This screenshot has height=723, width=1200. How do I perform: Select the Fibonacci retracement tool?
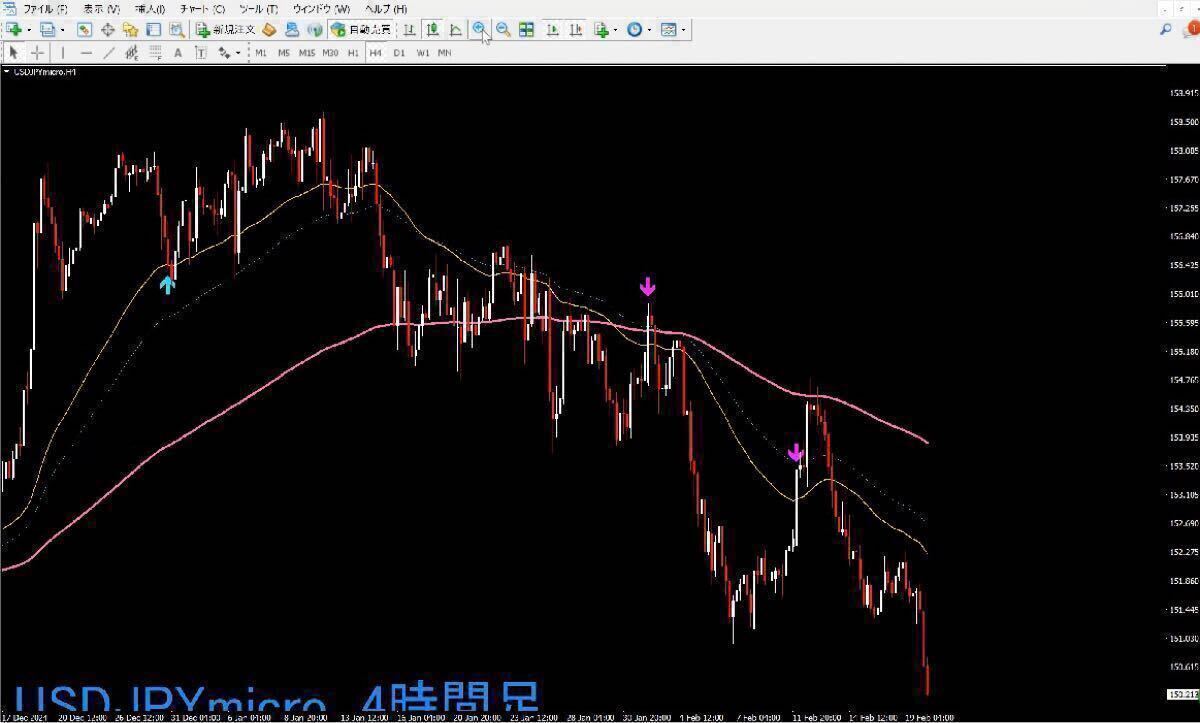point(155,52)
